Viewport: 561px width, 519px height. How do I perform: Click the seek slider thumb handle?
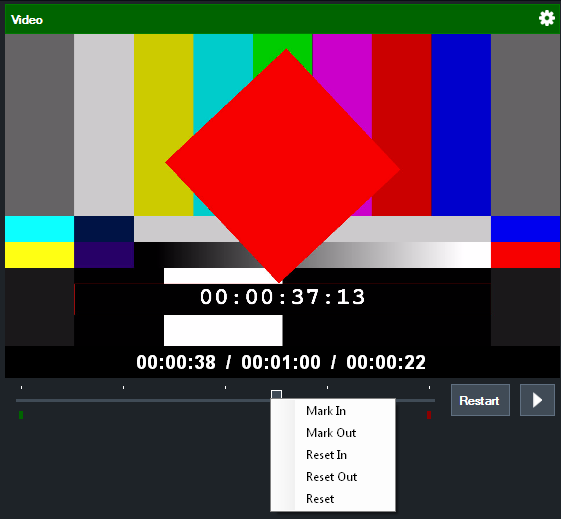coord(276,395)
